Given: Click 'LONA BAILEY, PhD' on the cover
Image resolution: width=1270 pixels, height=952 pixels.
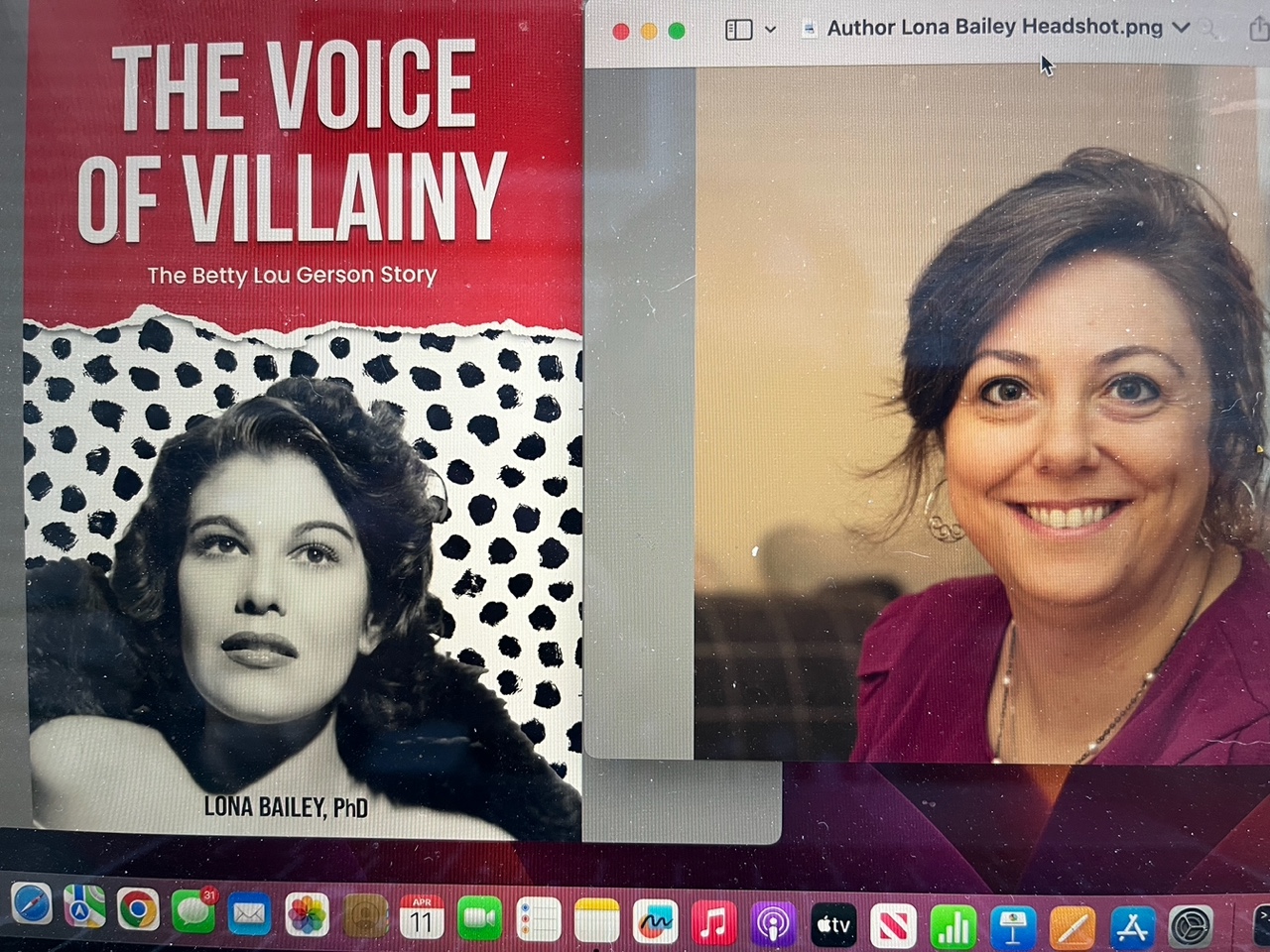Looking at the screenshot, I should tap(286, 806).
